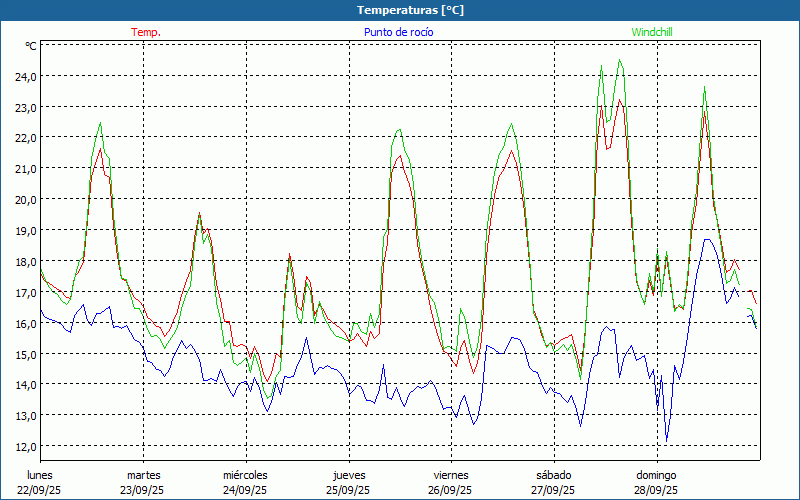Viewport: 800px width, 500px height.
Task: Select the jueves day label
Action: click(x=348, y=475)
